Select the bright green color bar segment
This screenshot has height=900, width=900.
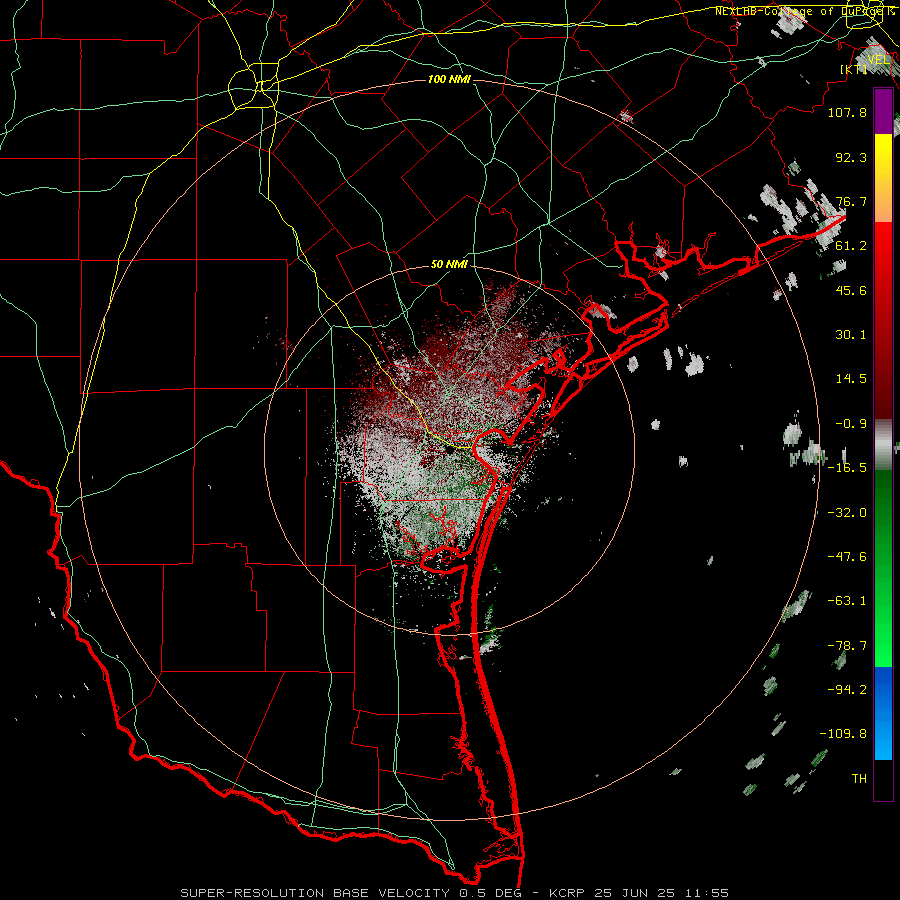tap(883, 568)
